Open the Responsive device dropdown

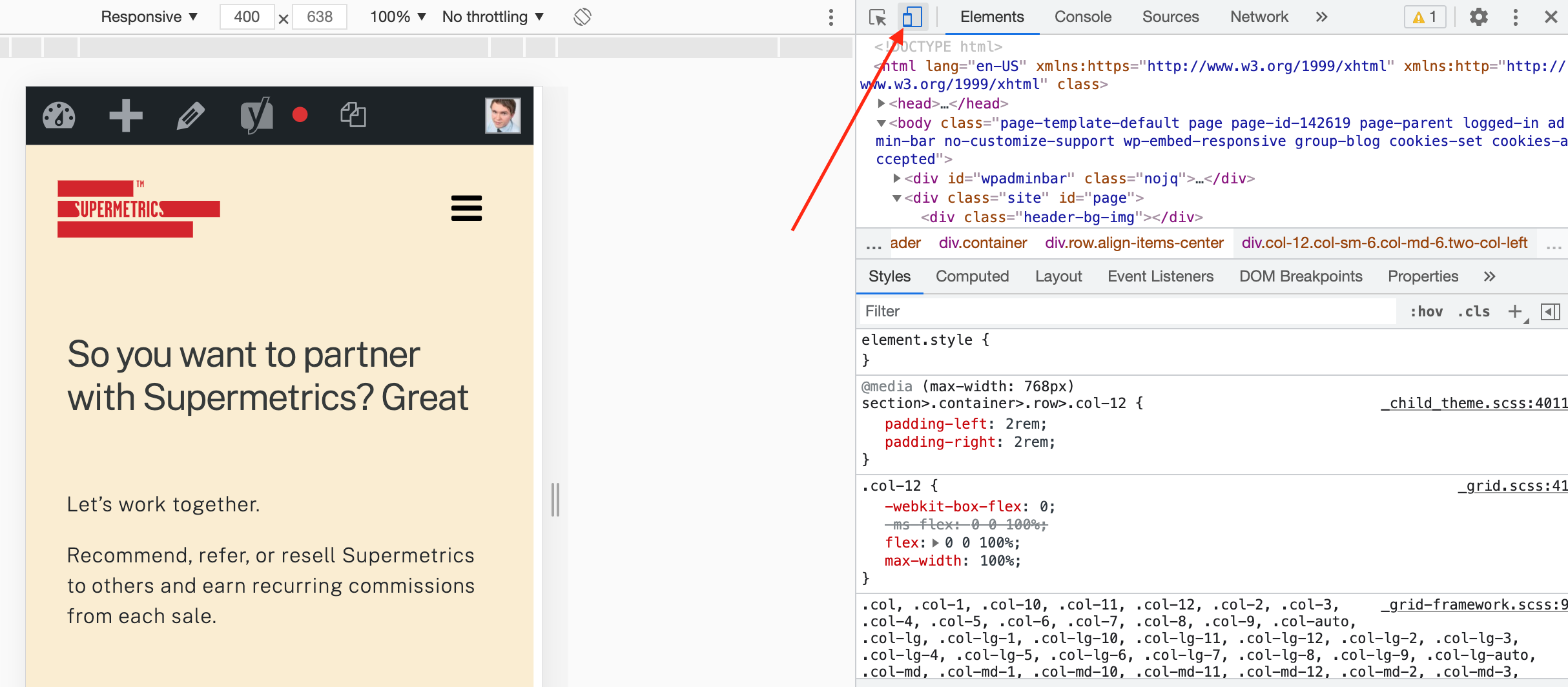[x=149, y=17]
